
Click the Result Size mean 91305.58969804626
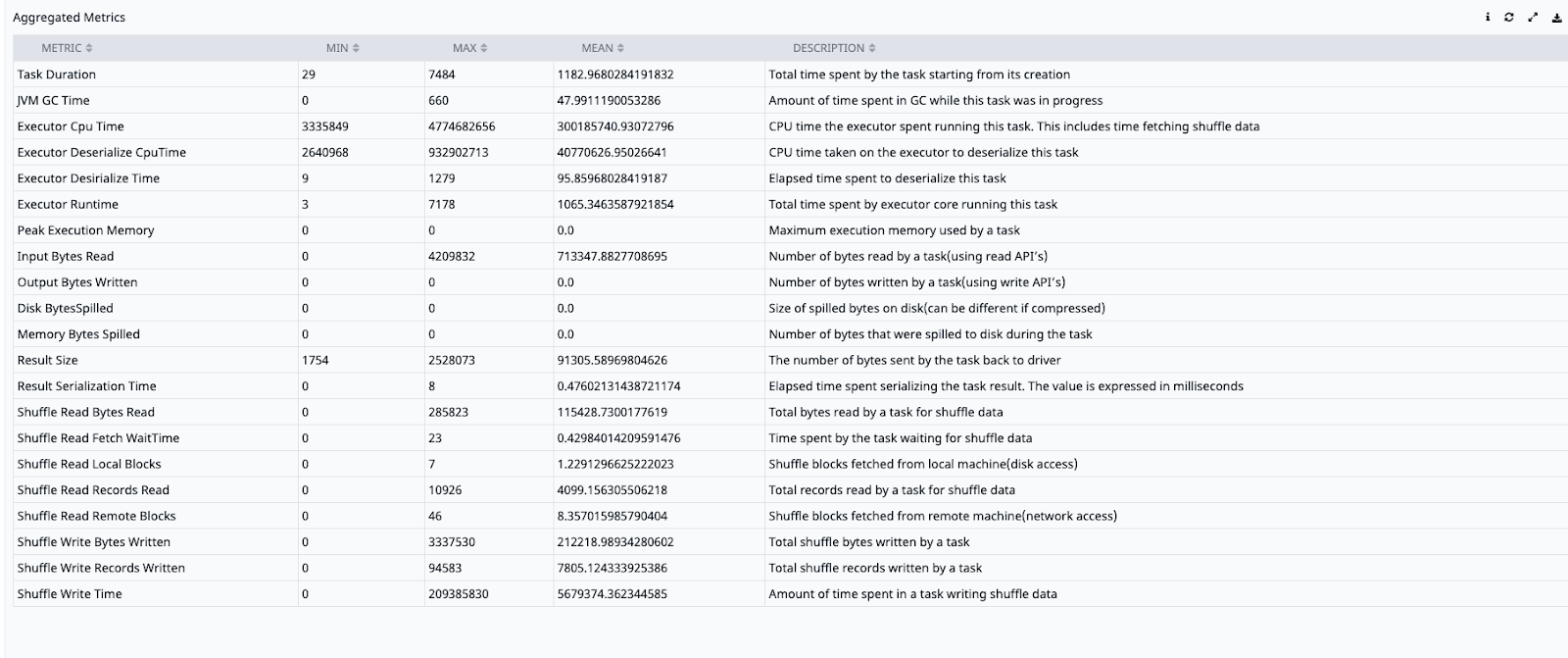coord(612,360)
